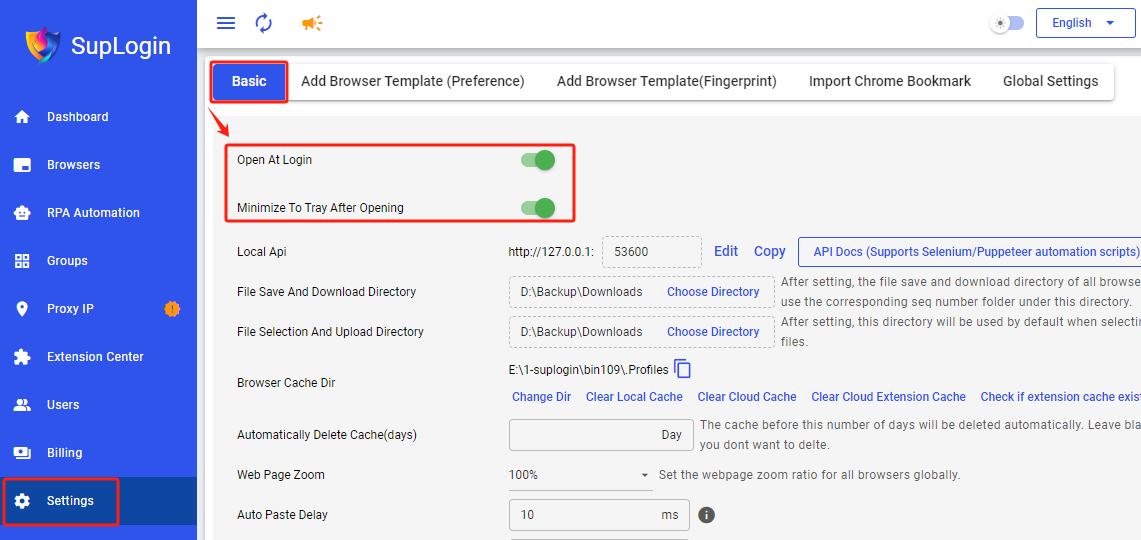
Task: Click the refresh icon in top bar
Action: coord(264,23)
